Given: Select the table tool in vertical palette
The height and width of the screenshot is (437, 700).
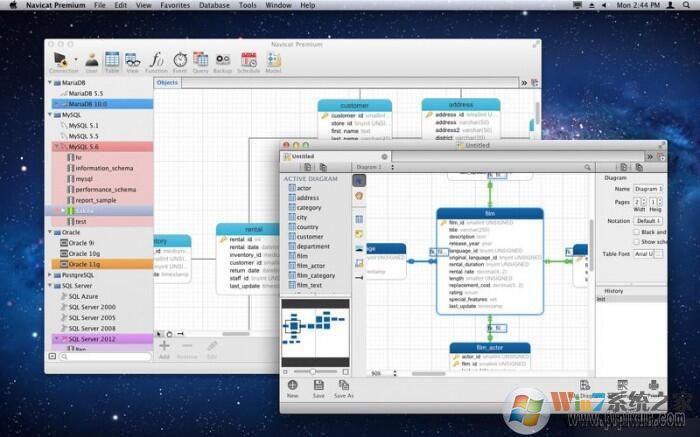Looking at the screenshot, I should coord(359,219).
